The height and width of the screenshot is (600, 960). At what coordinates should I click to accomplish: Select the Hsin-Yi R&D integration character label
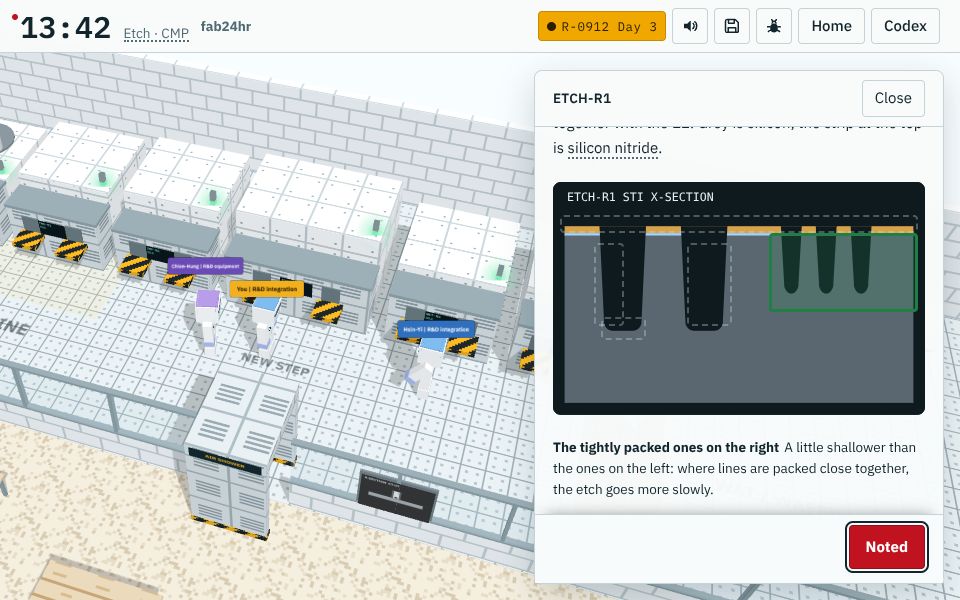pyautogui.click(x=437, y=329)
